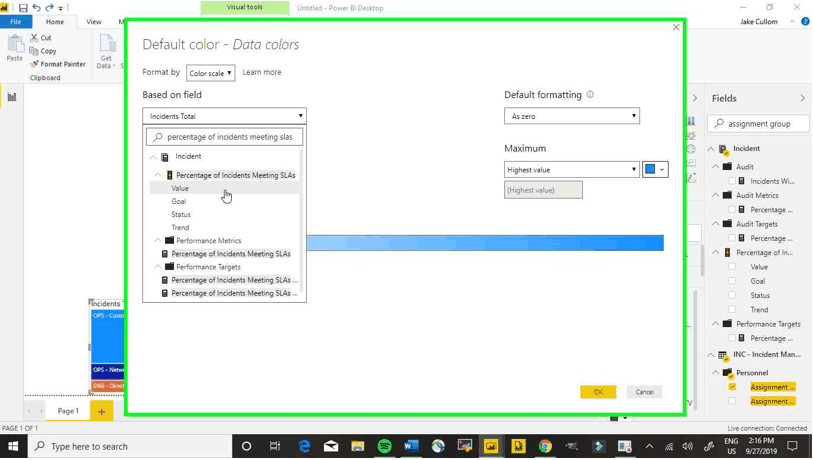Tick the Trend checkbox in Fields pane

[732, 310]
